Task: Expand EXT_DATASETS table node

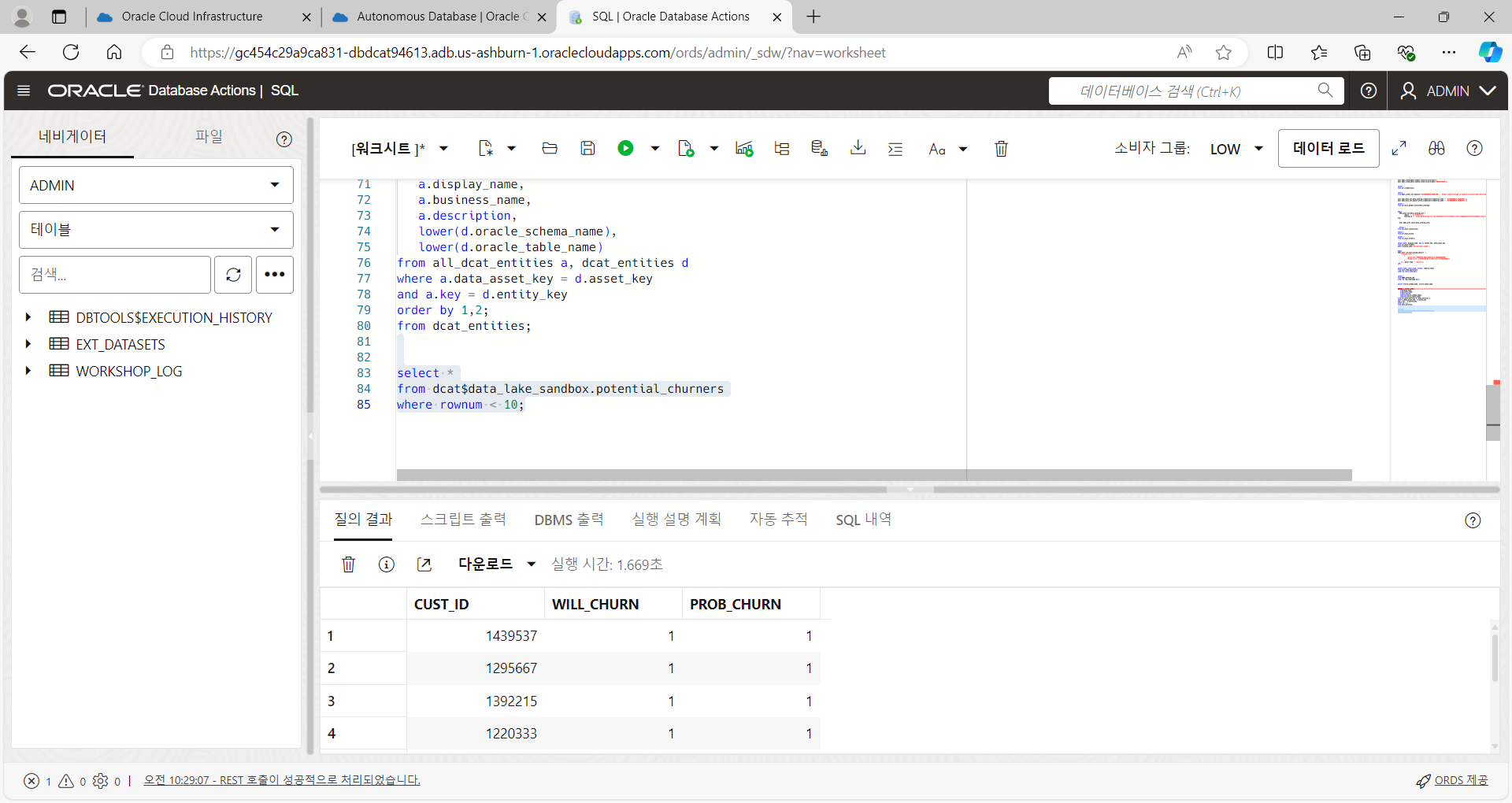Action: coord(28,344)
